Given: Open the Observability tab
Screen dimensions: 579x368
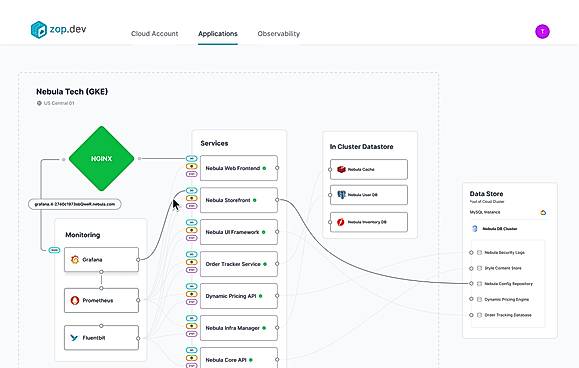Looking at the screenshot, I should pos(278,34).
